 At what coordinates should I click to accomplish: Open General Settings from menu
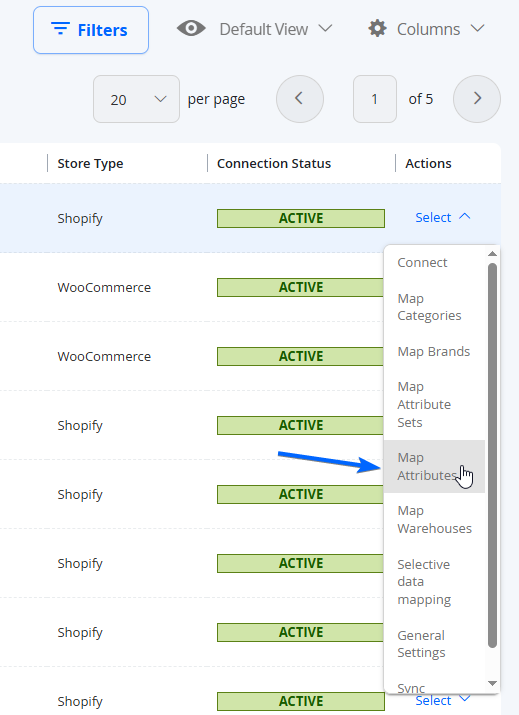[x=421, y=644]
